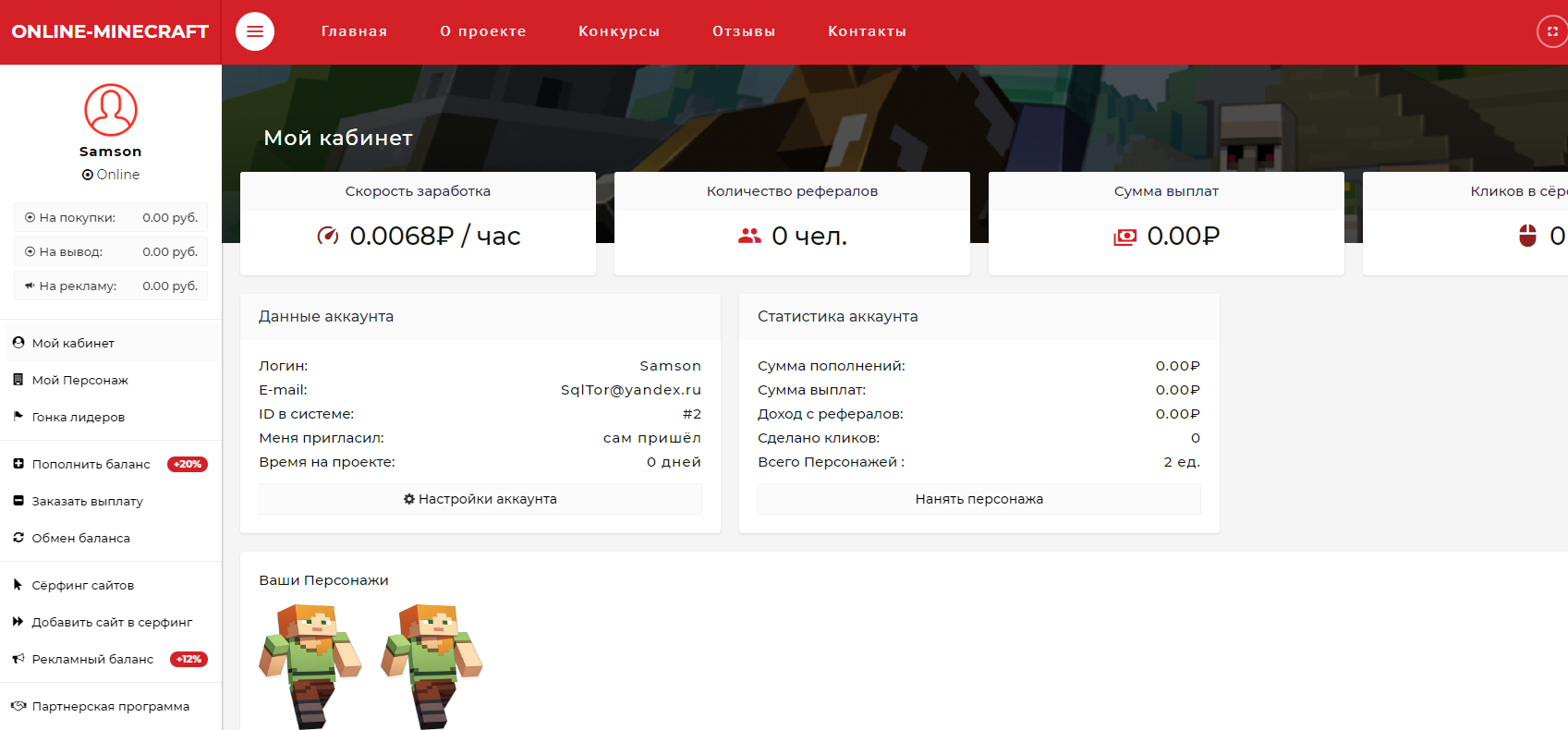
Task: Click the Партнерская программа handshake icon
Action: tap(18, 705)
